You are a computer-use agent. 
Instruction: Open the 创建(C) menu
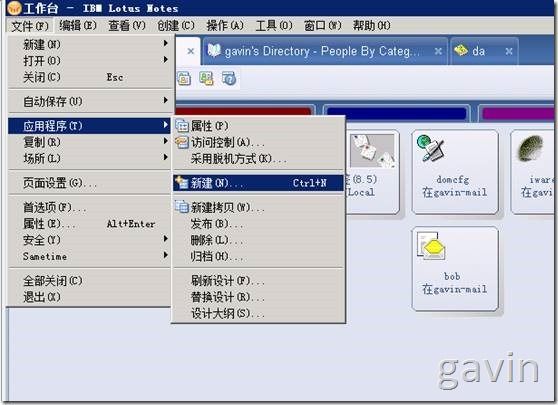coord(176,26)
